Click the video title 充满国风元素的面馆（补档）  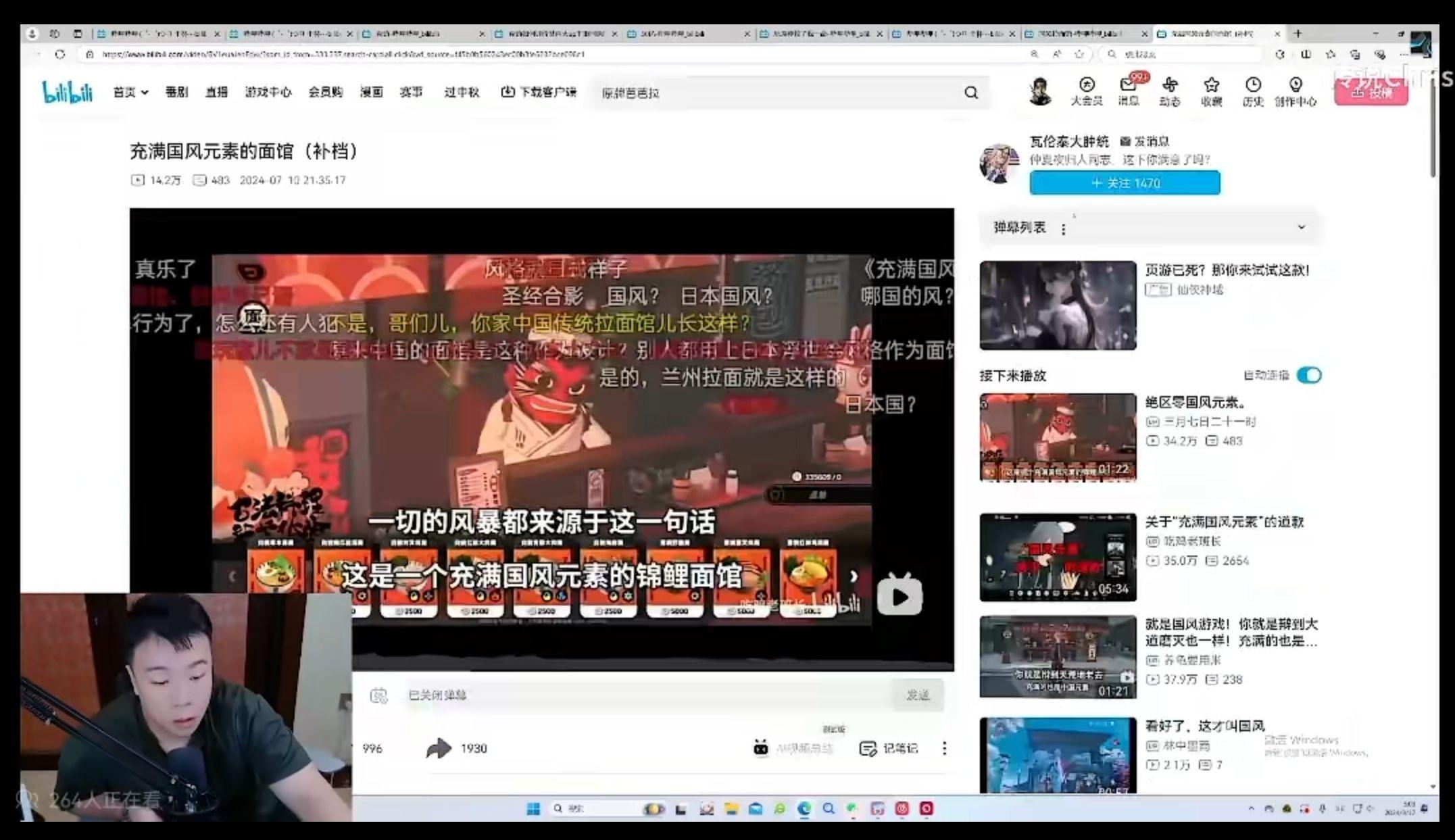243,151
